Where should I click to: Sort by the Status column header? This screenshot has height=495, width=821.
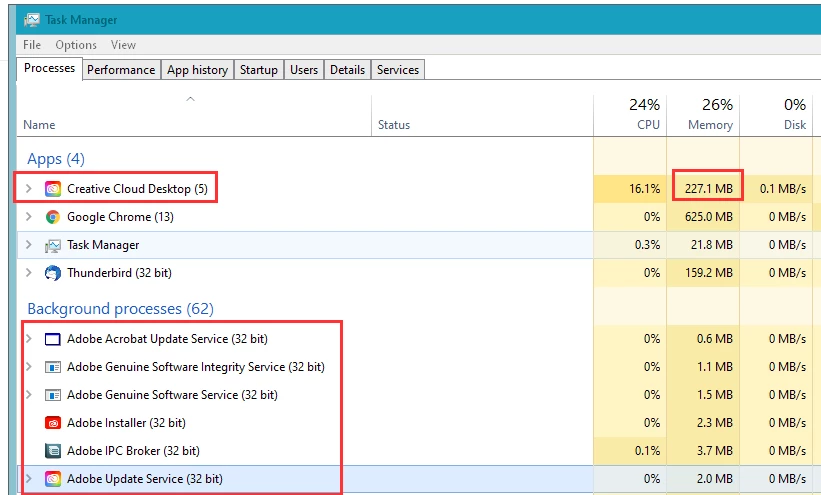click(x=482, y=115)
